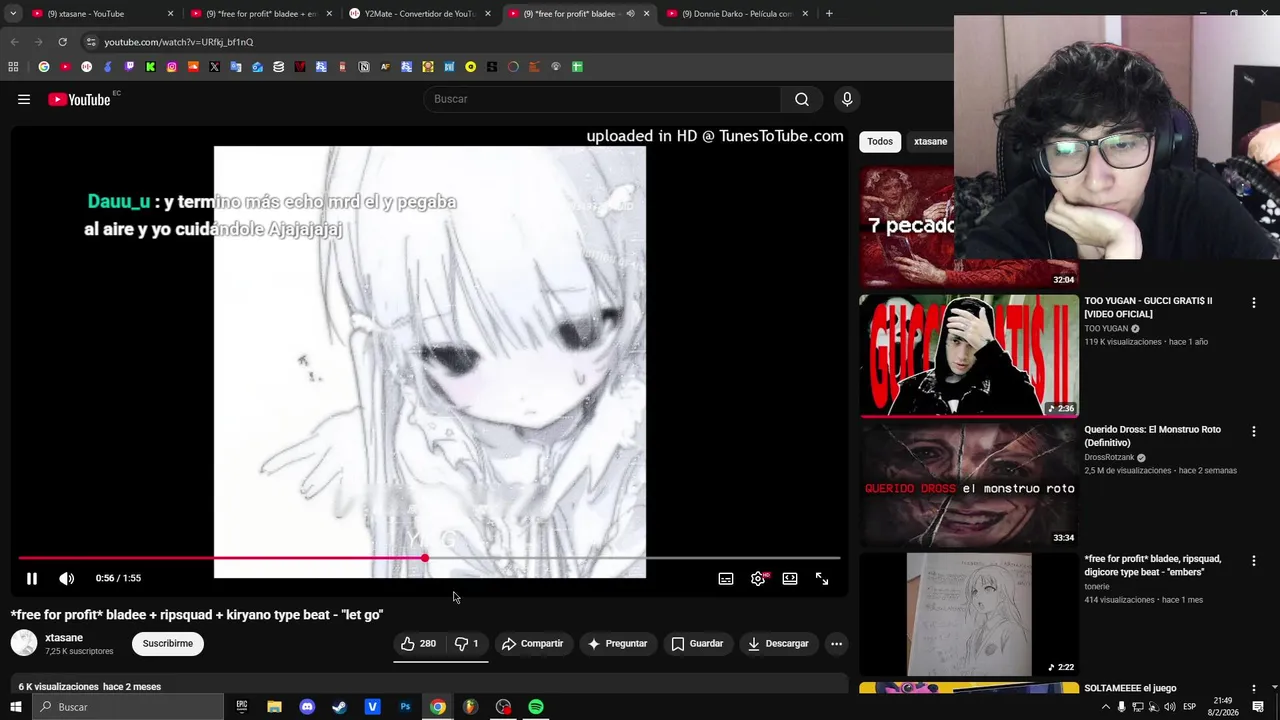The image size is (1280, 720).
Task: Open a new browser tab
Action: (x=829, y=14)
